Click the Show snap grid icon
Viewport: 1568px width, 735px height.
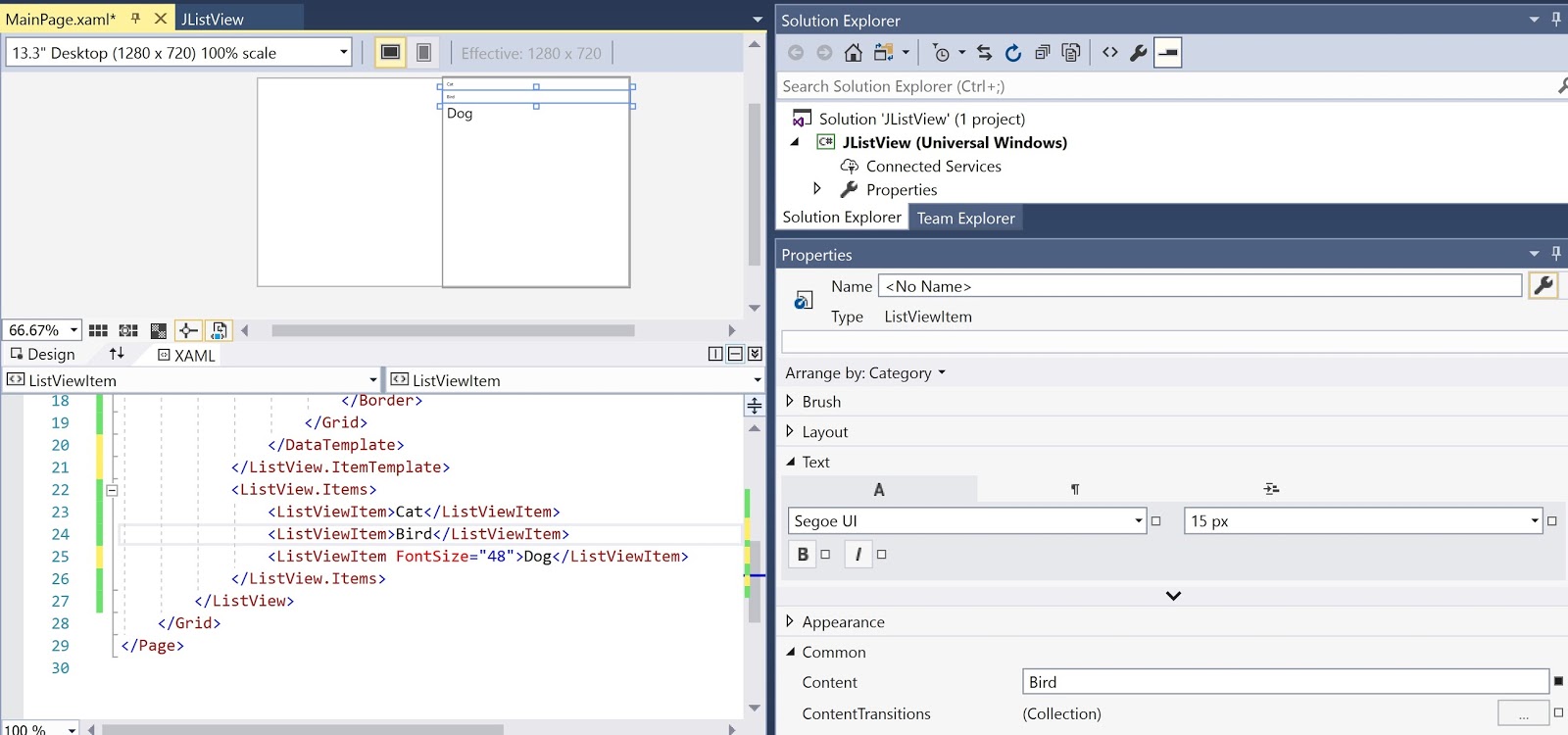(x=98, y=330)
